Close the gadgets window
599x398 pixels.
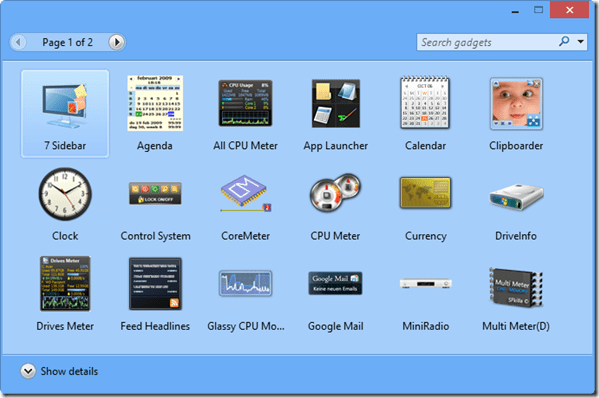pyautogui.click(x=569, y=10)
